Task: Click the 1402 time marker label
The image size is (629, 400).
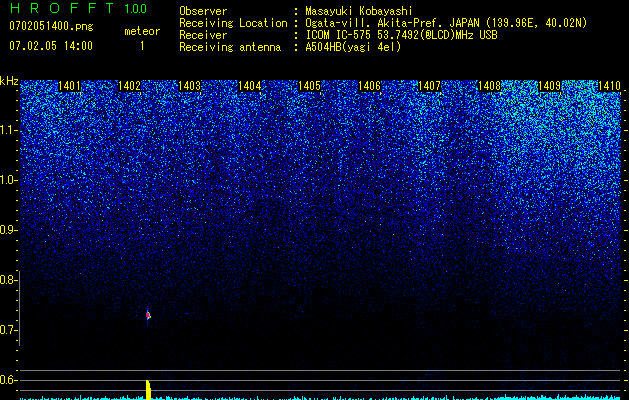Action: coord(129,86)
